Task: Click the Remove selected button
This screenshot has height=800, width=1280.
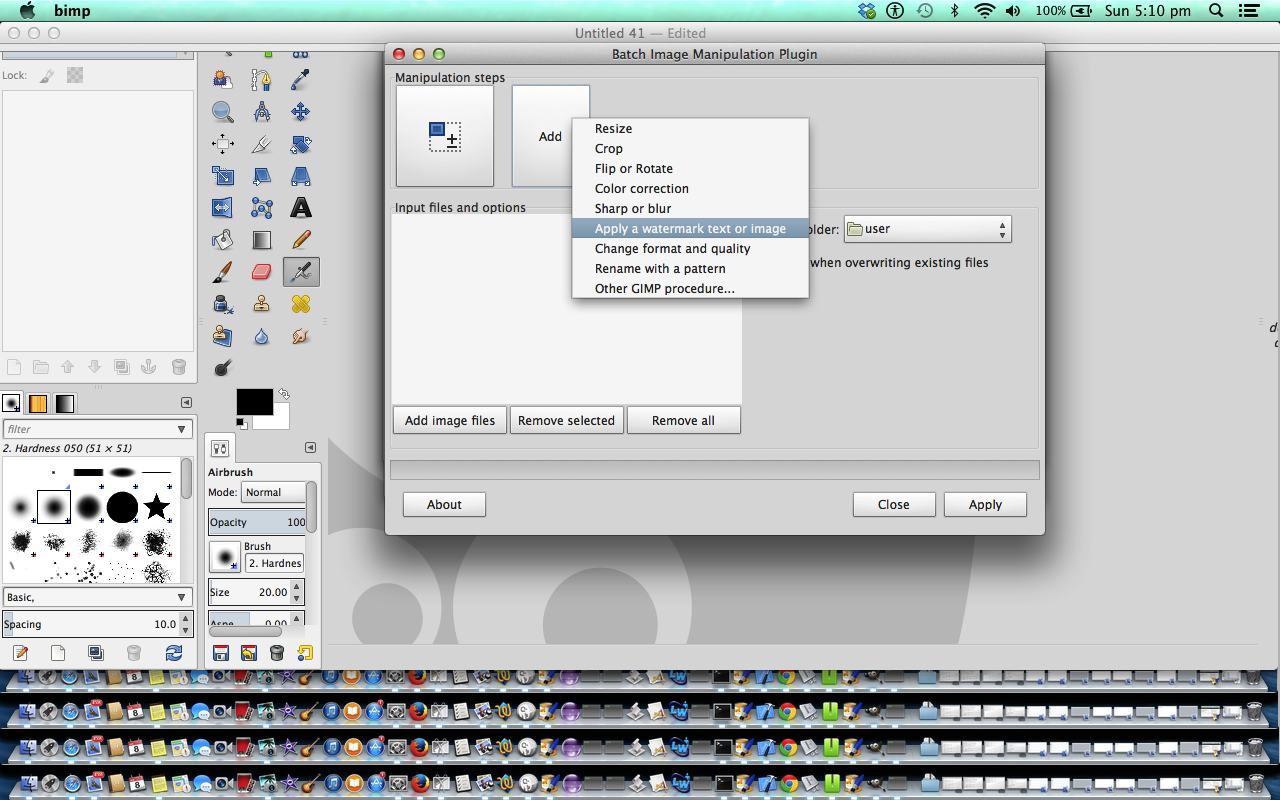Action: click(566, 420)
